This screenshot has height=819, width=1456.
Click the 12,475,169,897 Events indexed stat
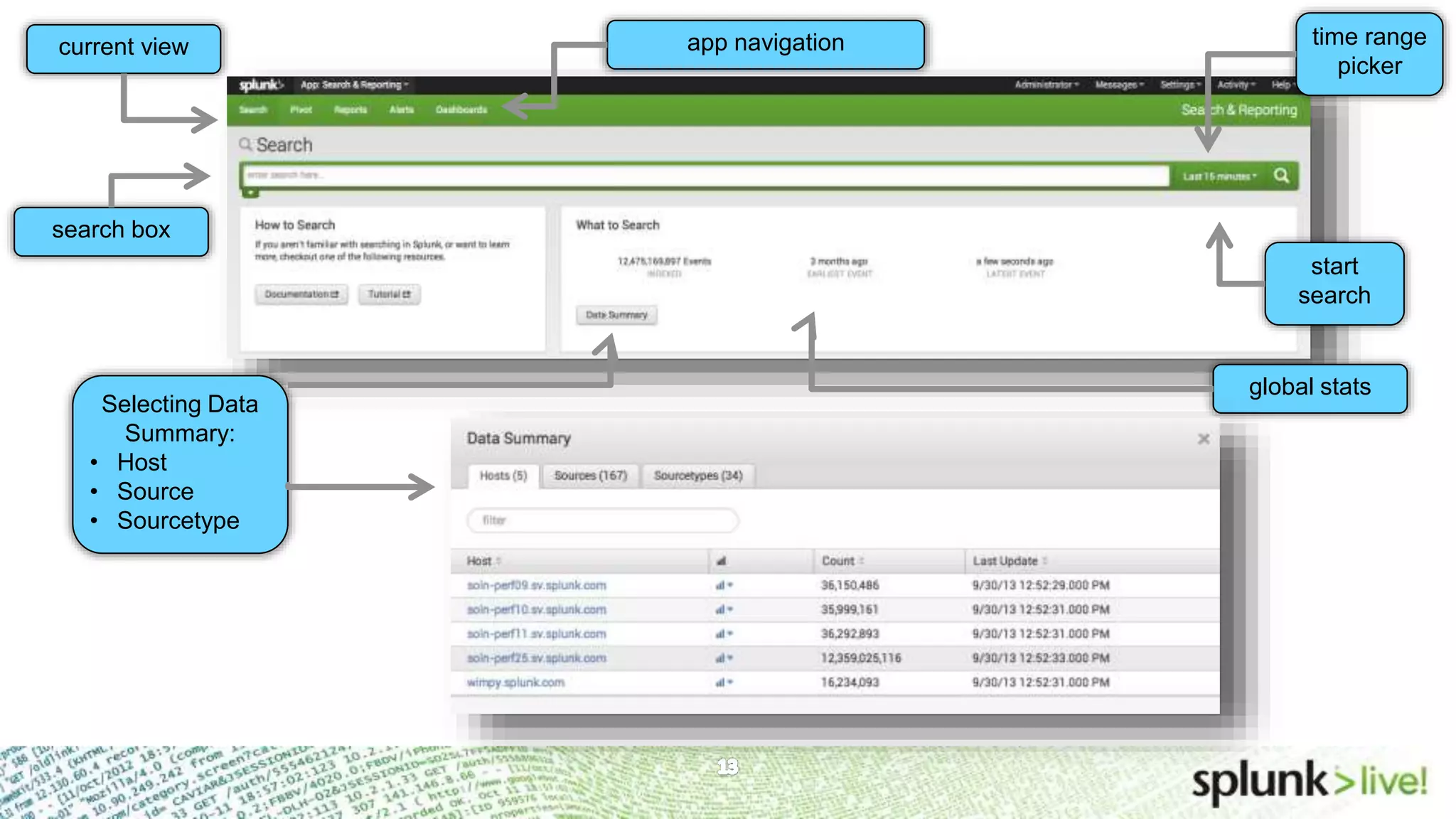(x=664, y=267)
